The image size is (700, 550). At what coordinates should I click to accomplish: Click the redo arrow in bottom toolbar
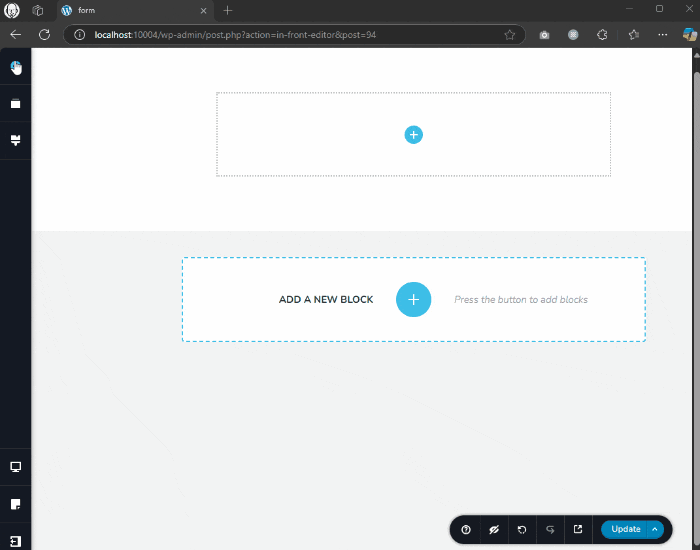[x=550, y=529]
